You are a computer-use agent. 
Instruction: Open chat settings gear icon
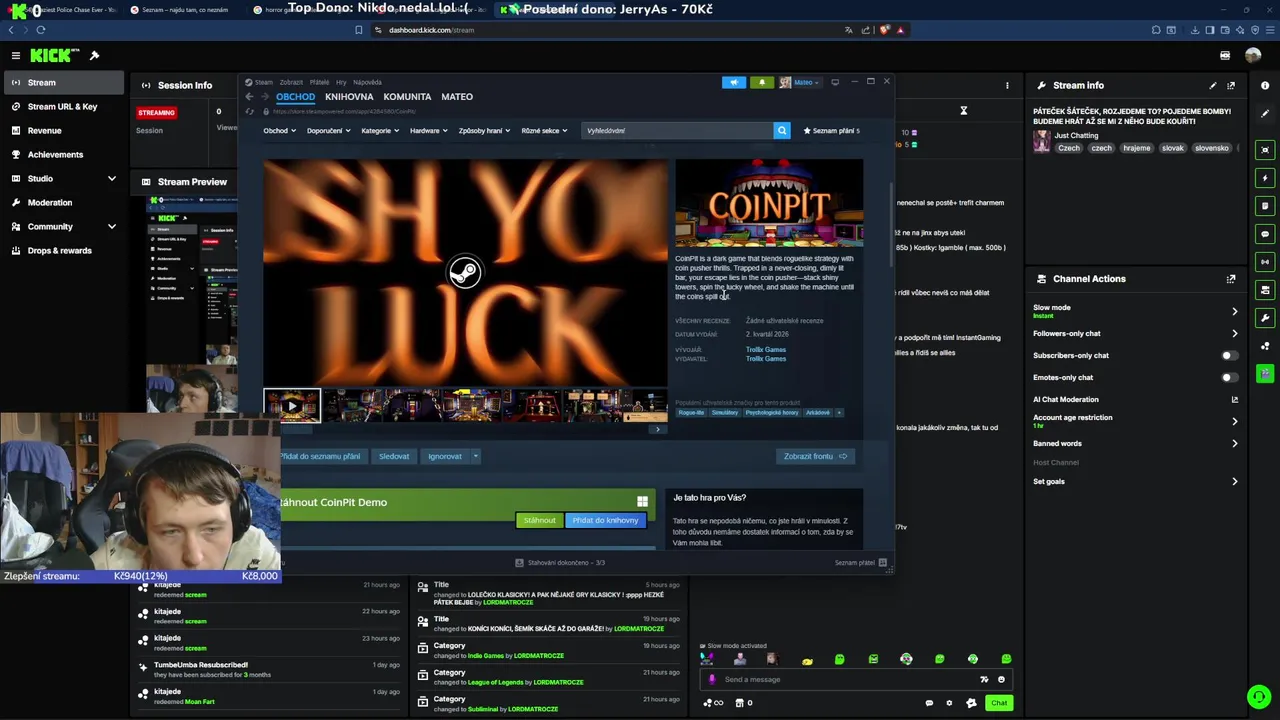pyautogui.click(x=949, y=703)
